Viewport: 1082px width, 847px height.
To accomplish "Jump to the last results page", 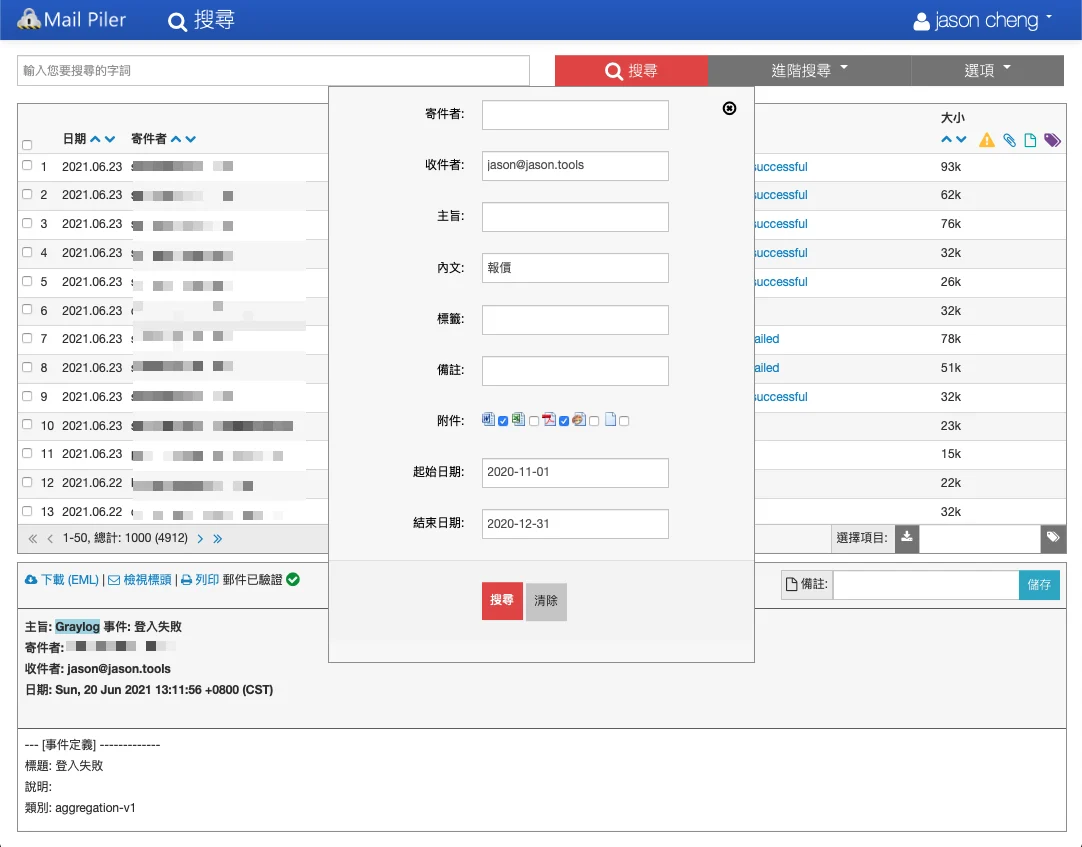I will (x=217, y=538).
